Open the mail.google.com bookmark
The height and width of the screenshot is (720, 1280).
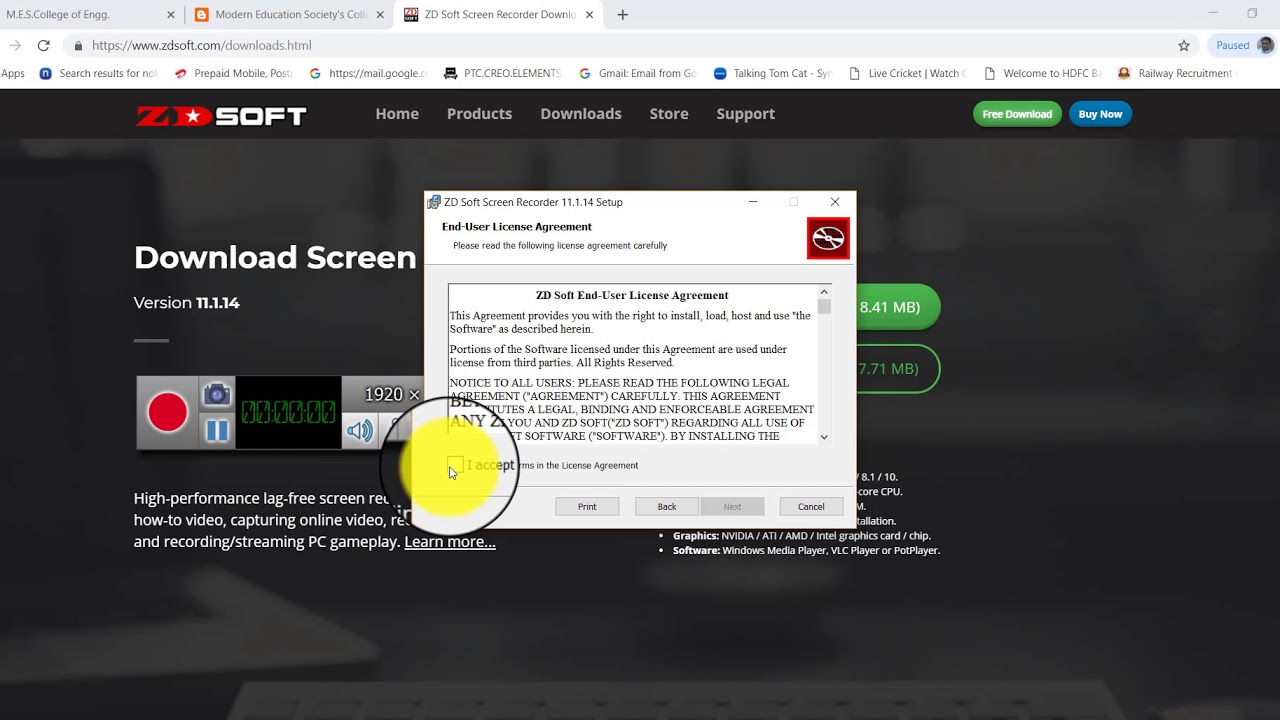coord(368,73)
